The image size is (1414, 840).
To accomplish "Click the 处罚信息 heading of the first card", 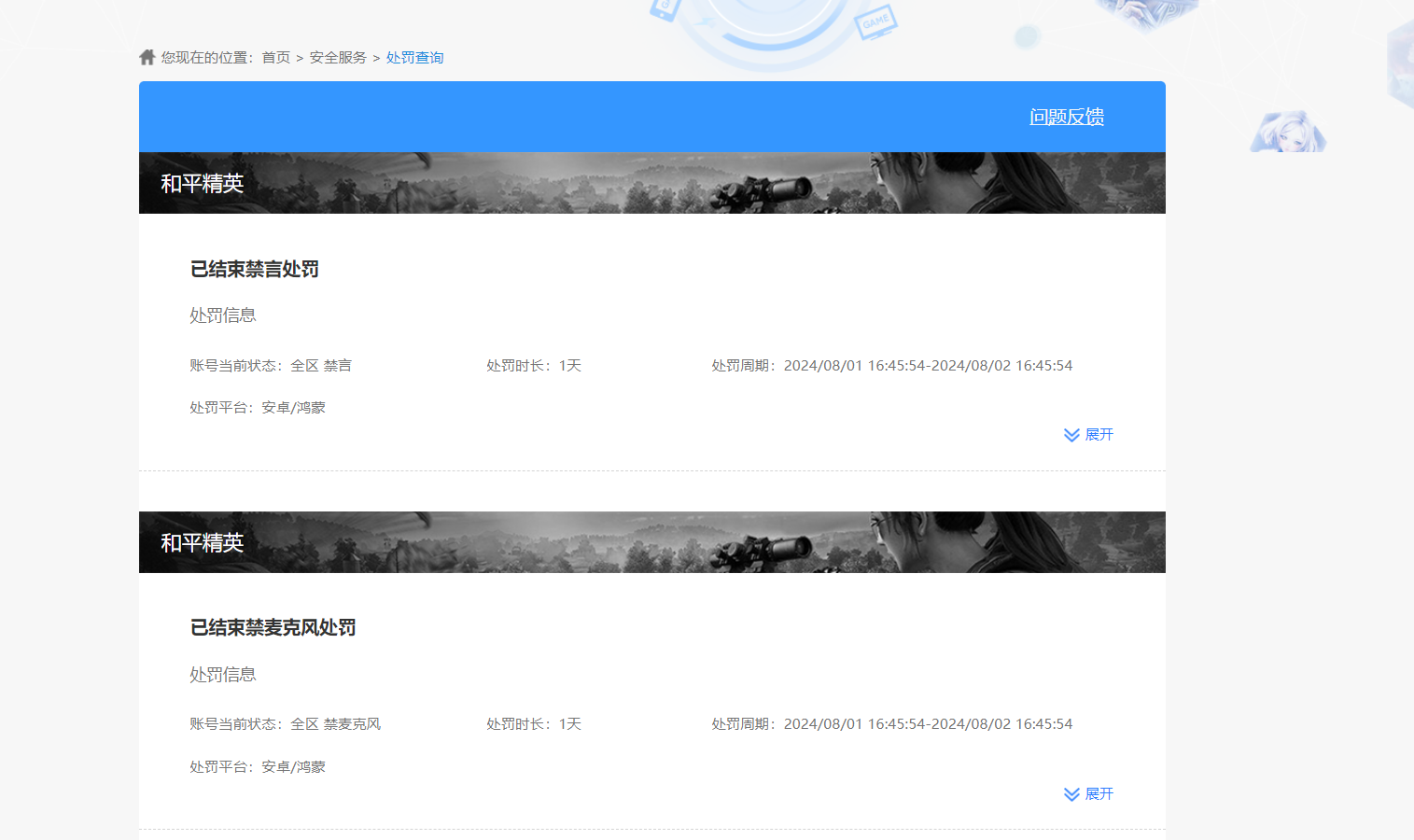I will (221, 315).
